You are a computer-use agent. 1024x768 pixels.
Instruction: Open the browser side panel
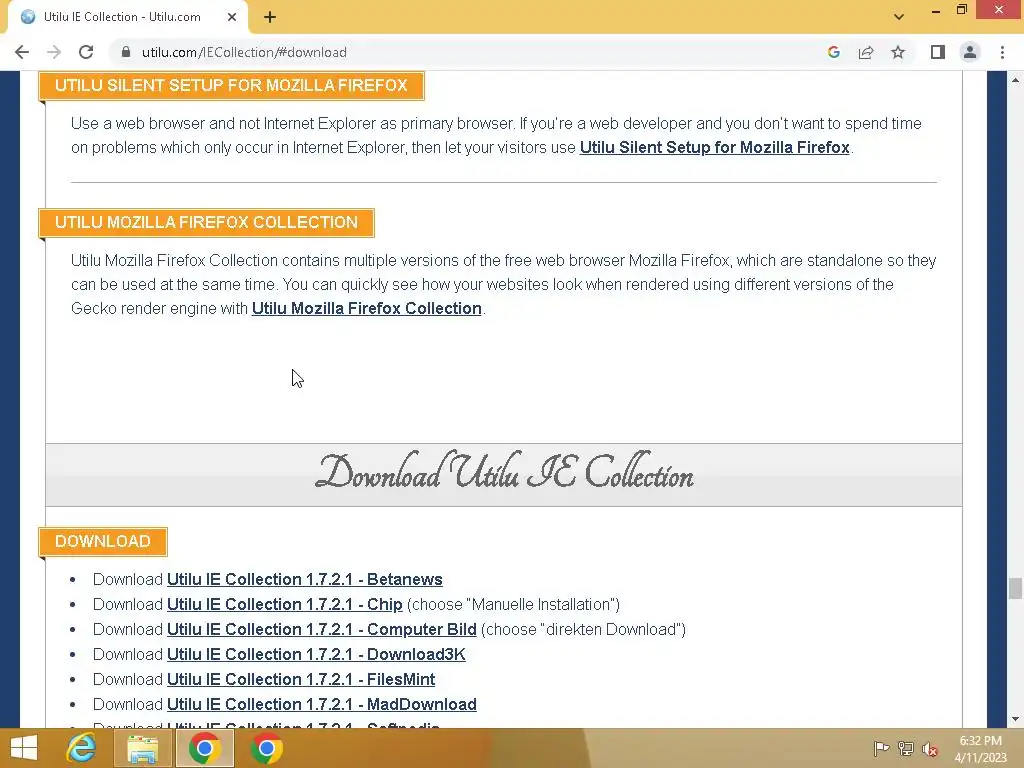pos(938,52)
